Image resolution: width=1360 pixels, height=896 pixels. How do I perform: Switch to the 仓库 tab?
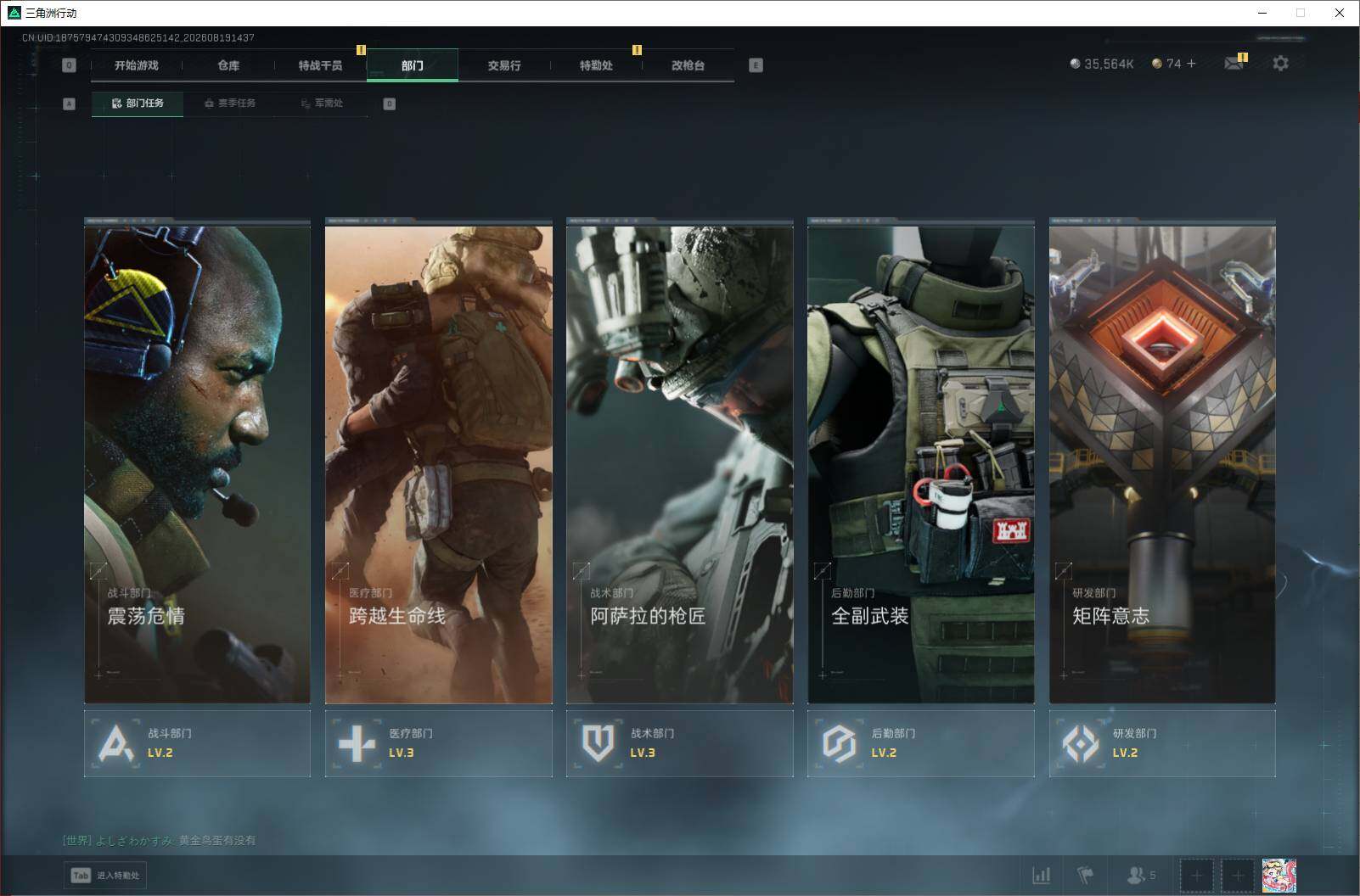pos(228,65)
